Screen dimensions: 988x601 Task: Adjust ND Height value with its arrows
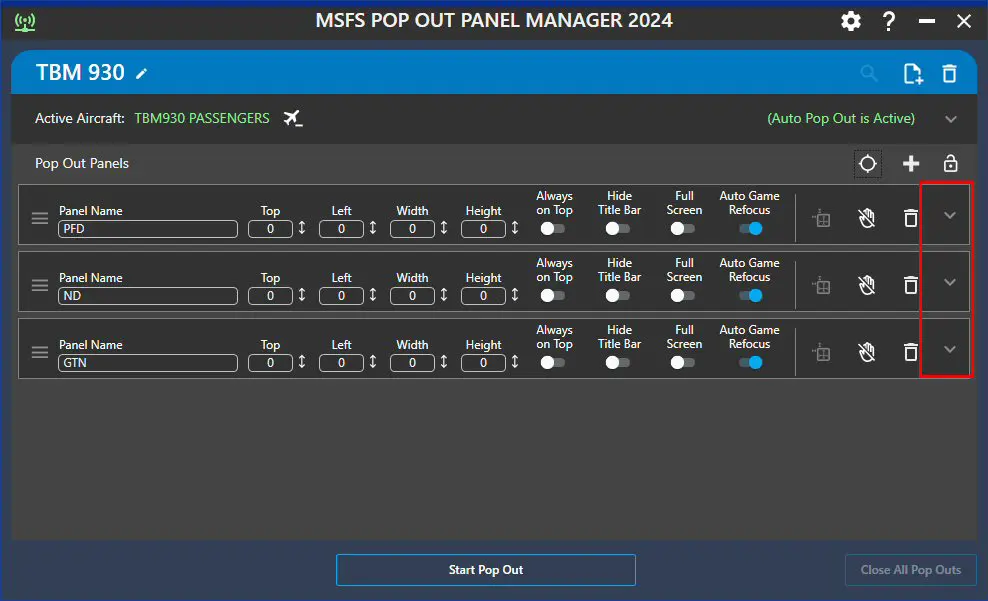[x=515, y=295]
